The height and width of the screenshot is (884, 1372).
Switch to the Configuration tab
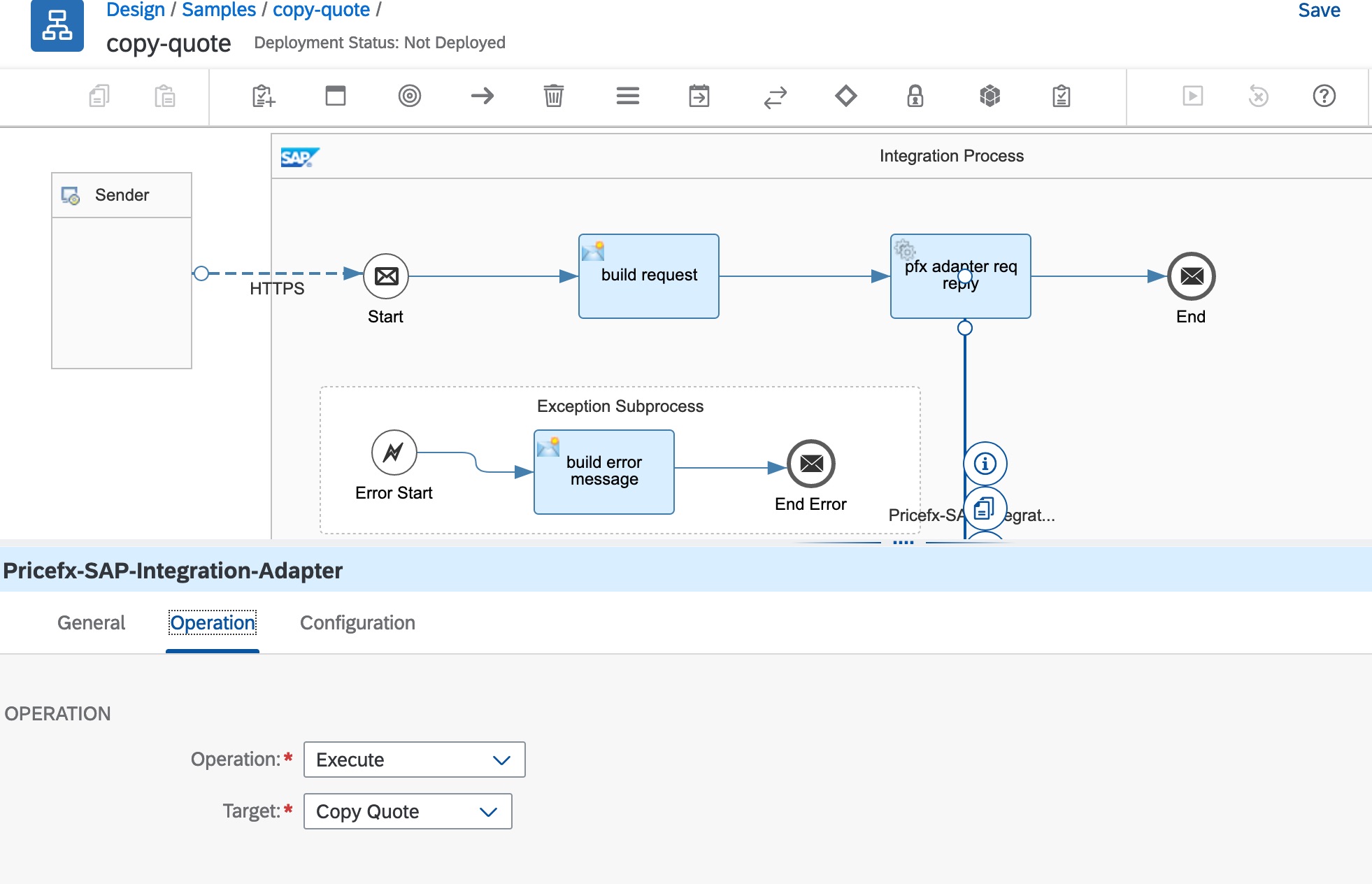pyautogui.click(x=357, y=622)
